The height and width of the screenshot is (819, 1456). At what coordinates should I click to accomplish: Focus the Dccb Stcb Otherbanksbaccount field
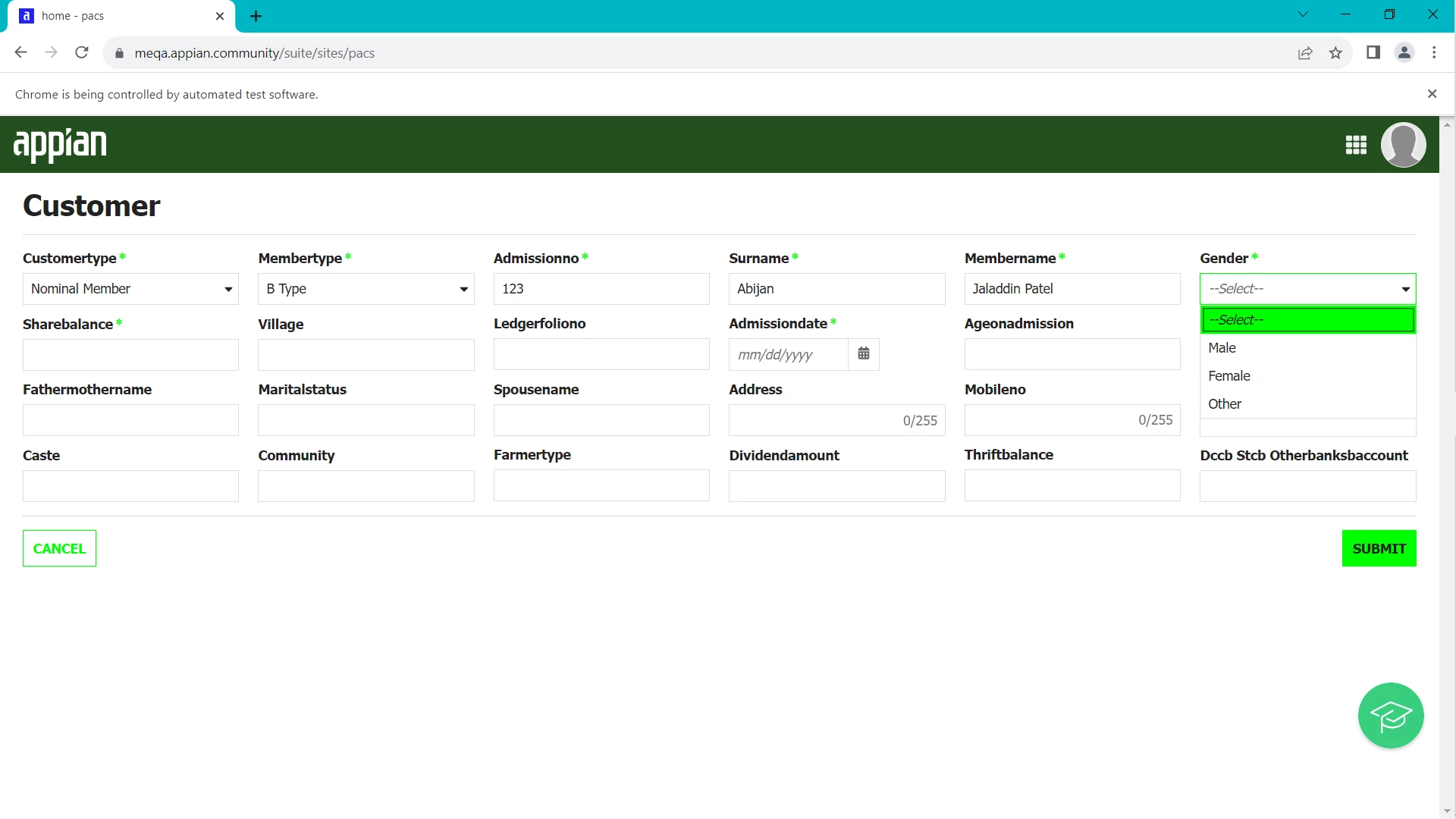1307,486
